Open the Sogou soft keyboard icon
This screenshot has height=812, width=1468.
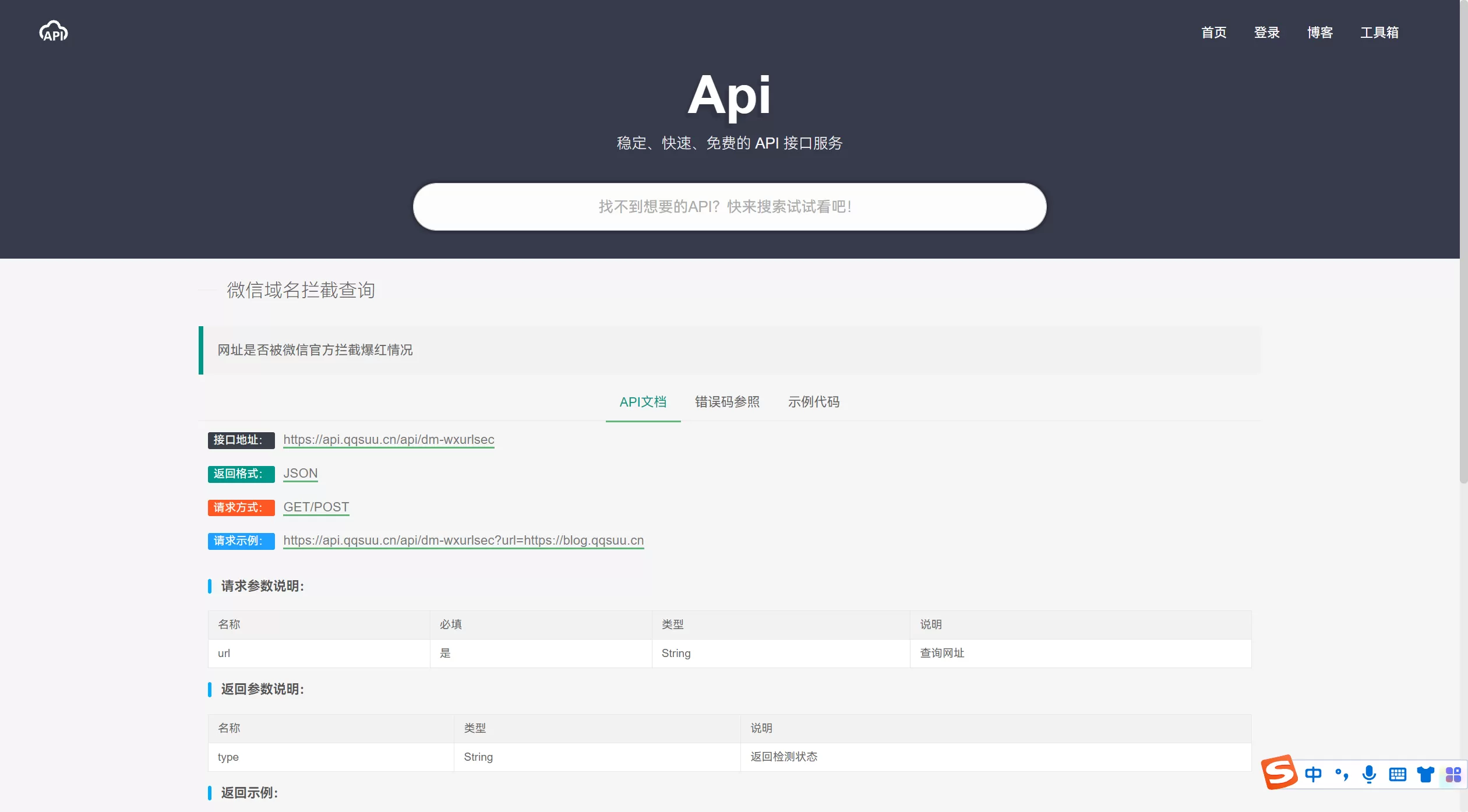(x=1398, y=774)
